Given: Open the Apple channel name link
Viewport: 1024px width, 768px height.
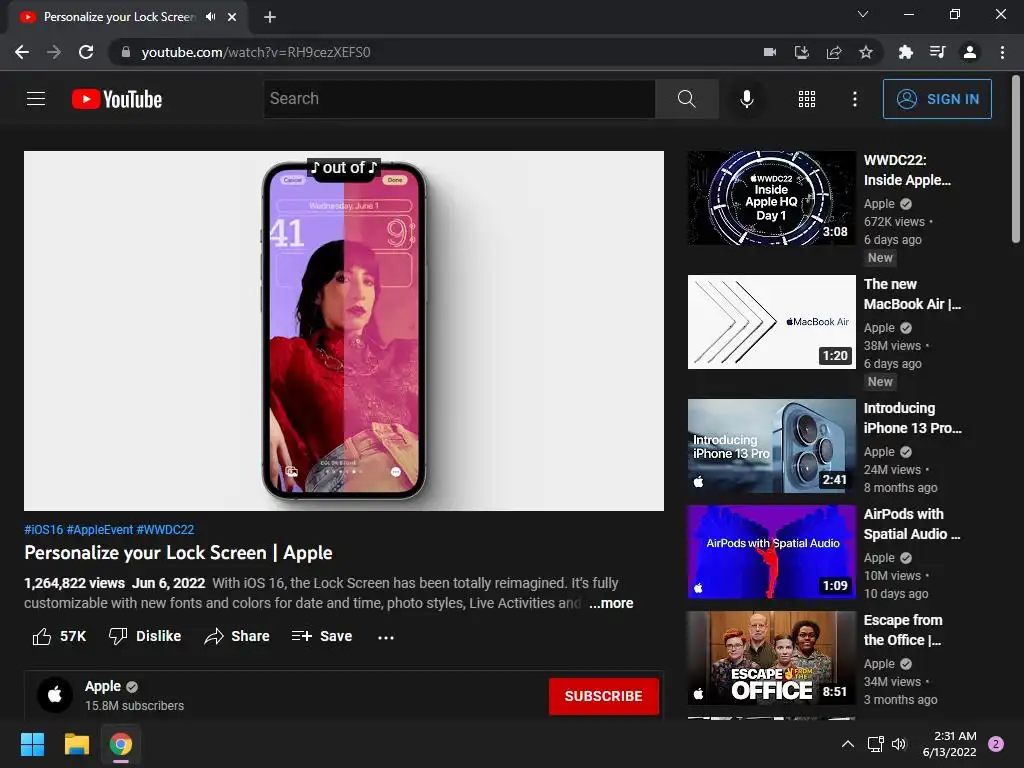Looking at the screenshot, I should tap(103, 686).
